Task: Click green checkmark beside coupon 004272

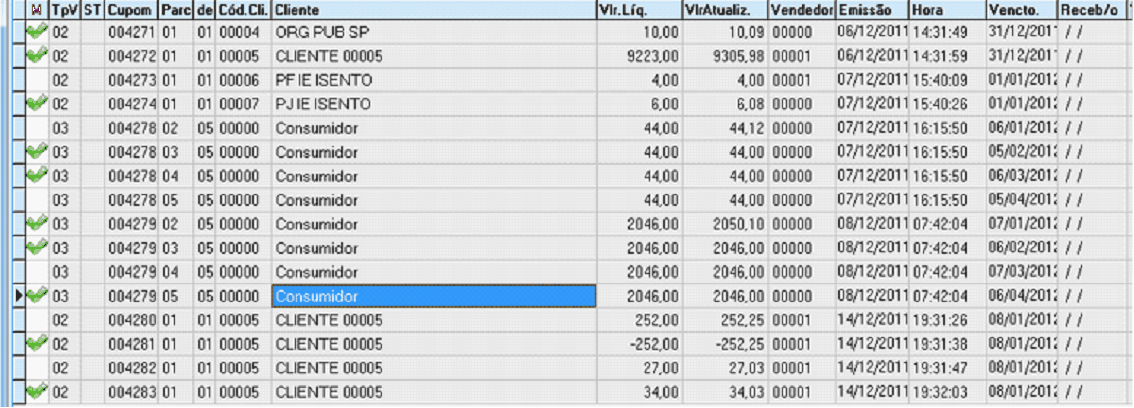Action: [35, 56]
